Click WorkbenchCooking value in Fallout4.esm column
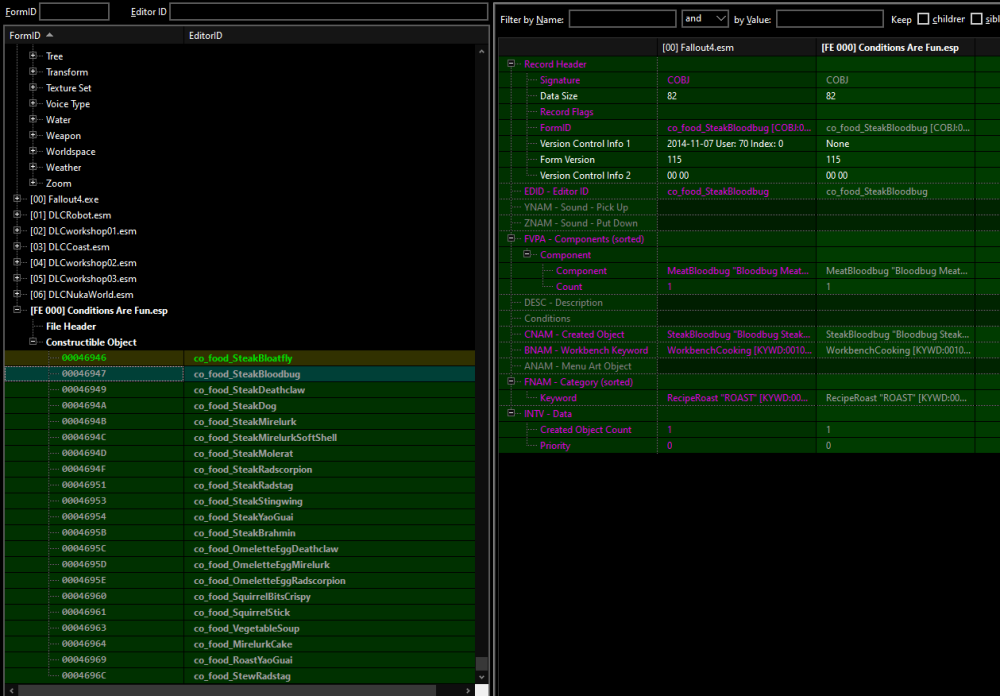The image size is (1000, 696). tap(739, 350)
